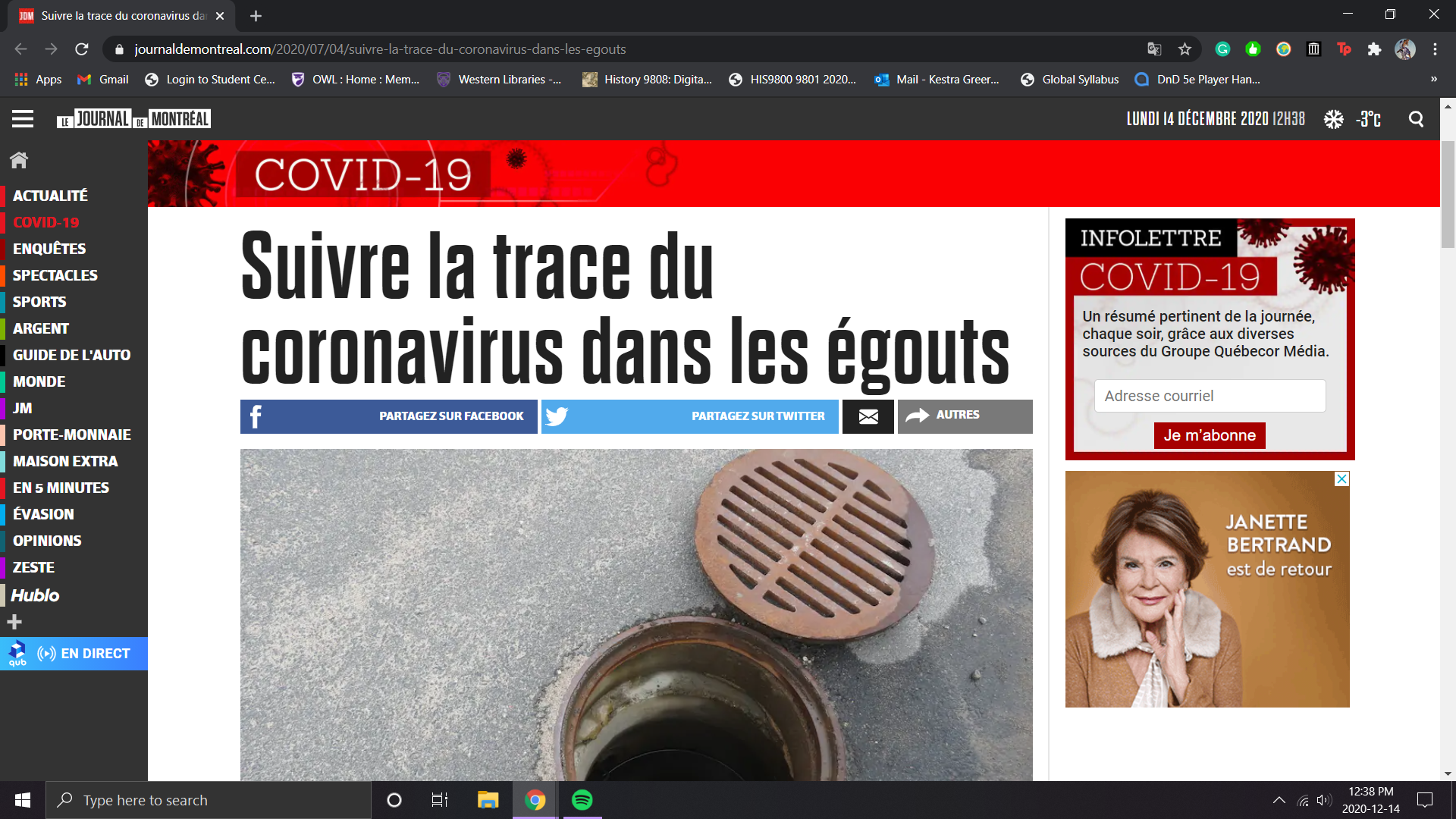Share article by email envelope icon

[x=868, y=416]
